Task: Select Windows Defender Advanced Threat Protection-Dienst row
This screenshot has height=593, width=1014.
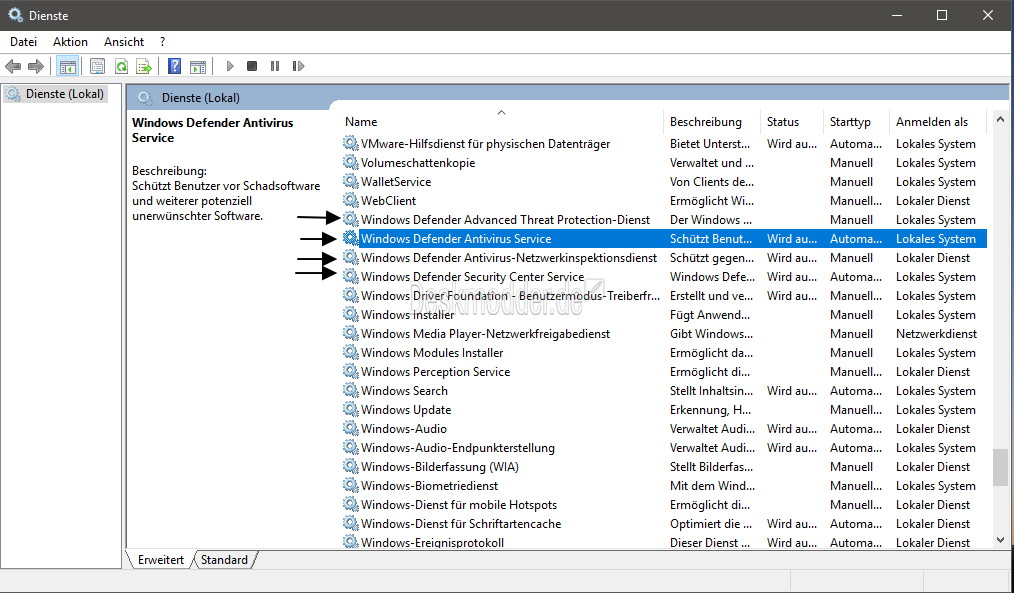Action: click(x=664, y=220)
